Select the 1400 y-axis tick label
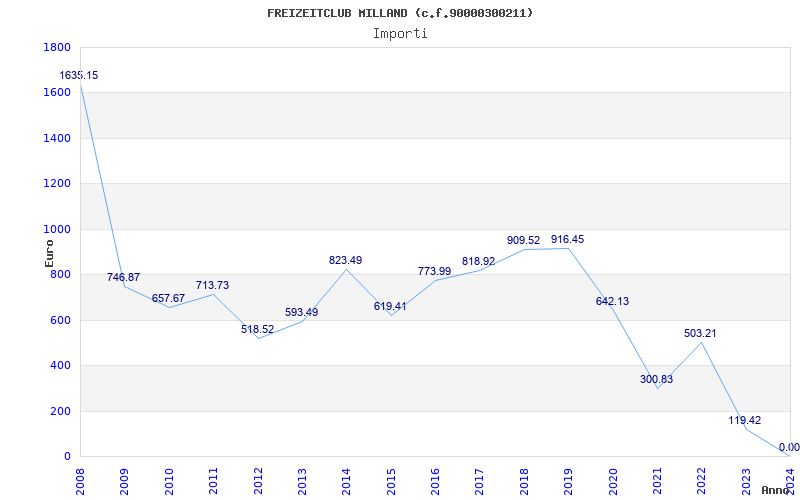This screenshot has height=500, width=800. pyautogui.click(x=57, y=138)
